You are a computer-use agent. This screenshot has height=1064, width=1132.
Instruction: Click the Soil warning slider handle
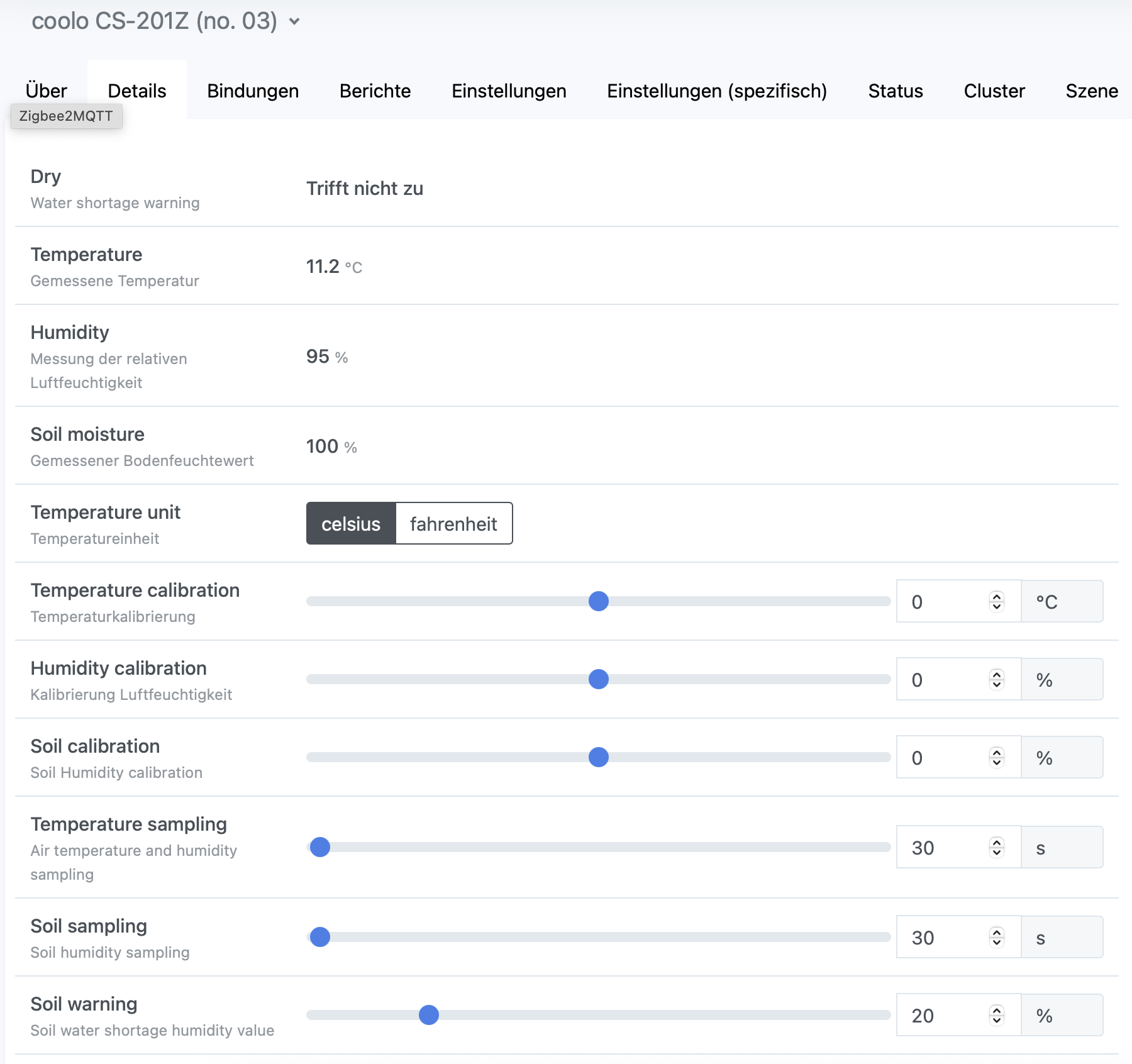coord(429,1015)
